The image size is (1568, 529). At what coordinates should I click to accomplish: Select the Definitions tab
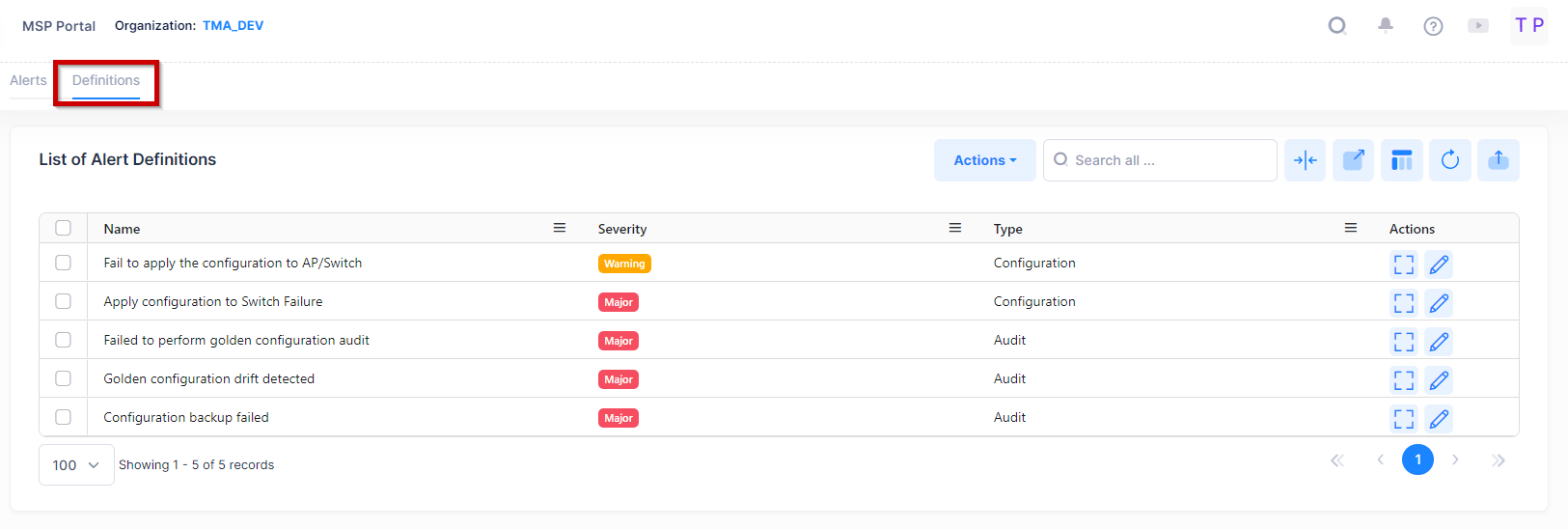106,80
